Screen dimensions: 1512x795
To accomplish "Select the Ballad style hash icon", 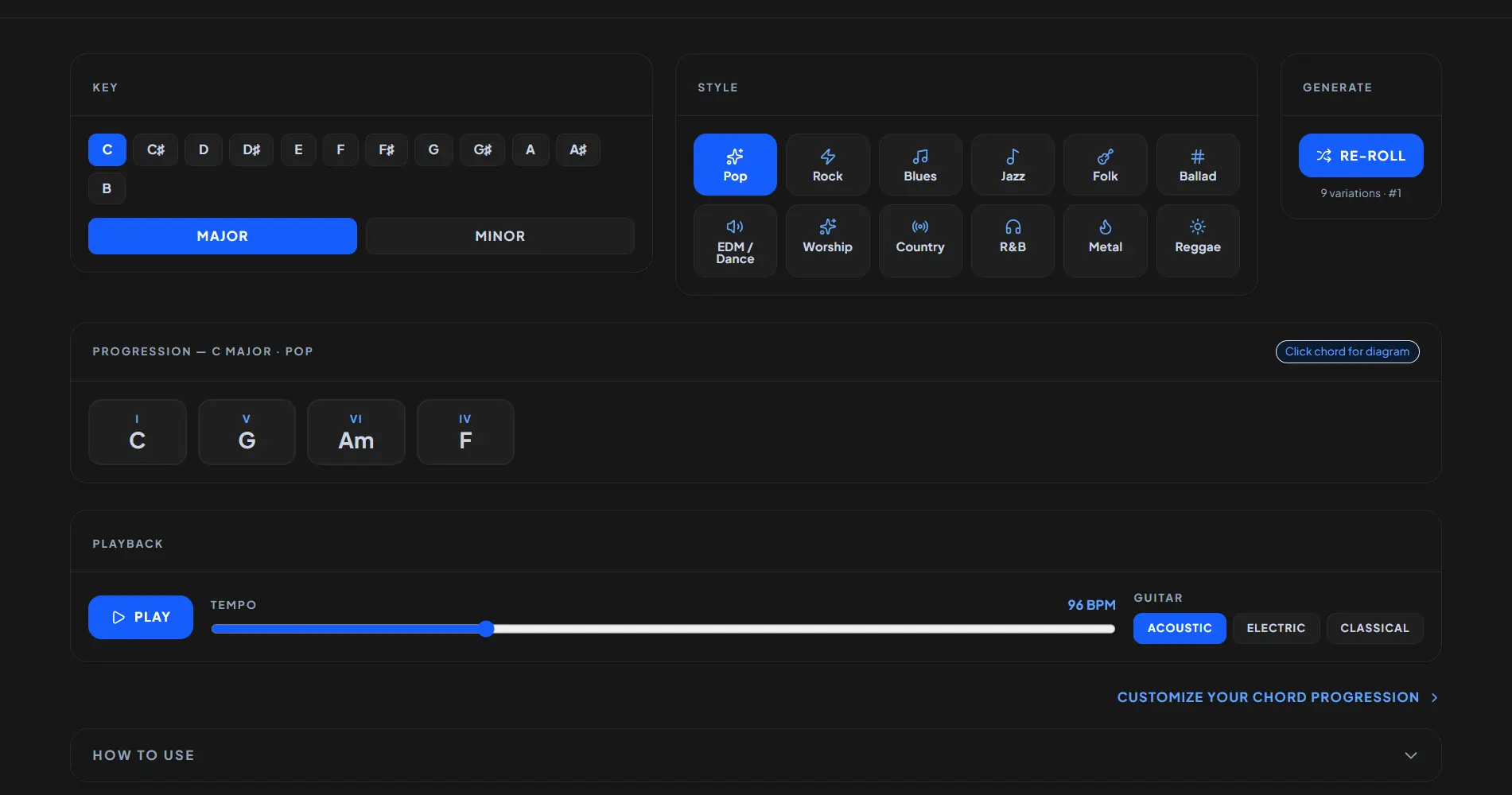I will click(x=1198, y=156).
